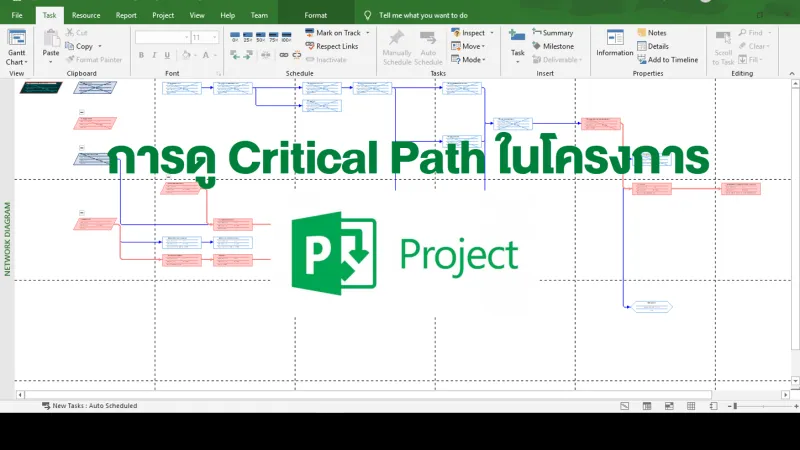Open the Gantt Chart view button
This screenshot has width=800, height=450.
tap(16, 47)
